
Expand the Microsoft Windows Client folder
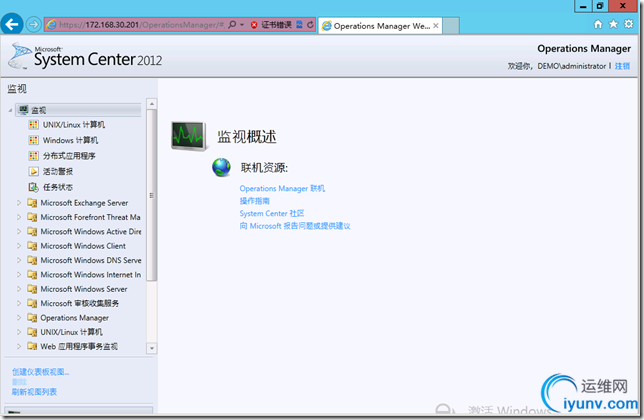point(18,246)
